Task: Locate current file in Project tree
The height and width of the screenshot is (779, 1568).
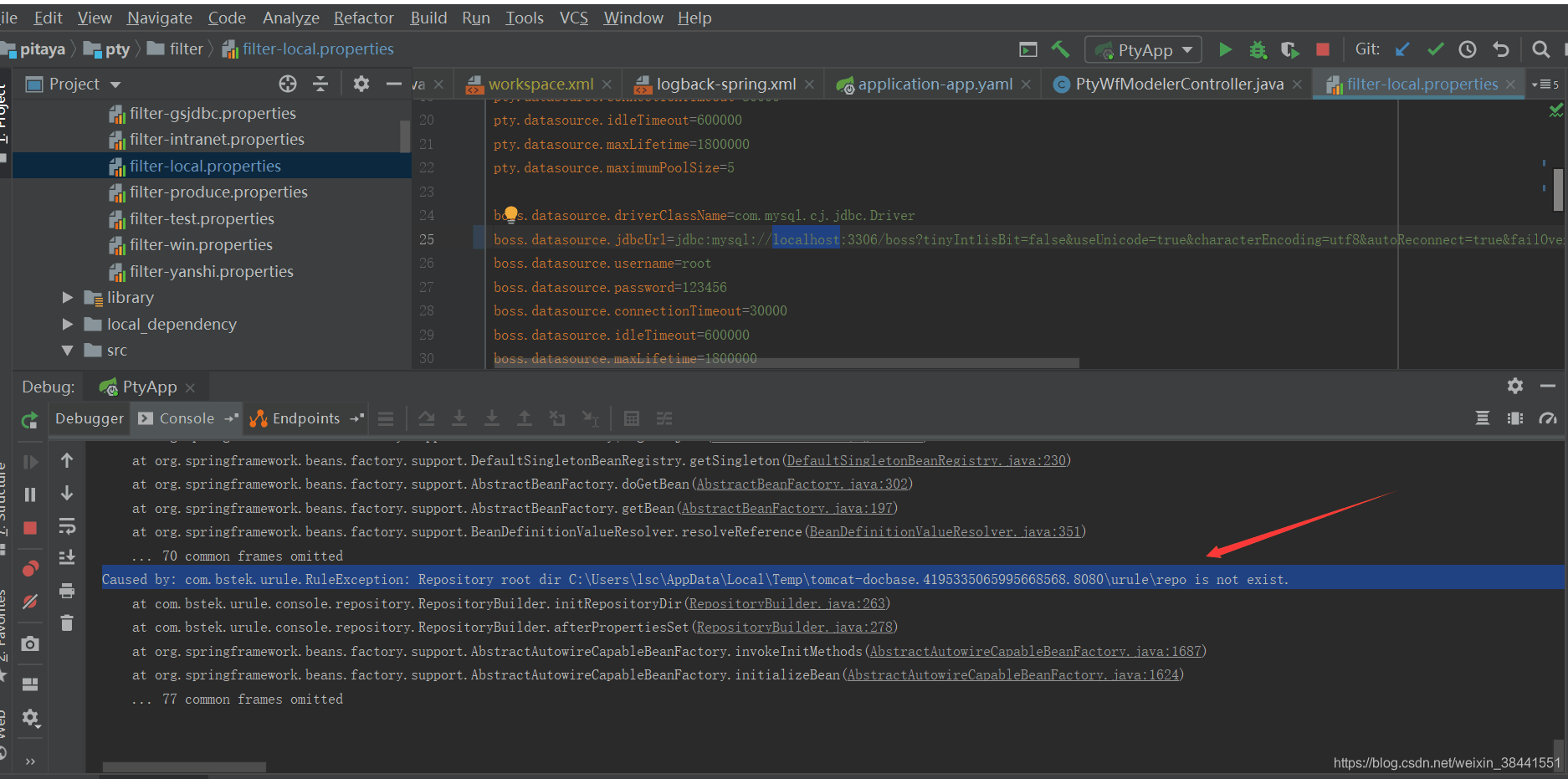Action: click(288, 84)
